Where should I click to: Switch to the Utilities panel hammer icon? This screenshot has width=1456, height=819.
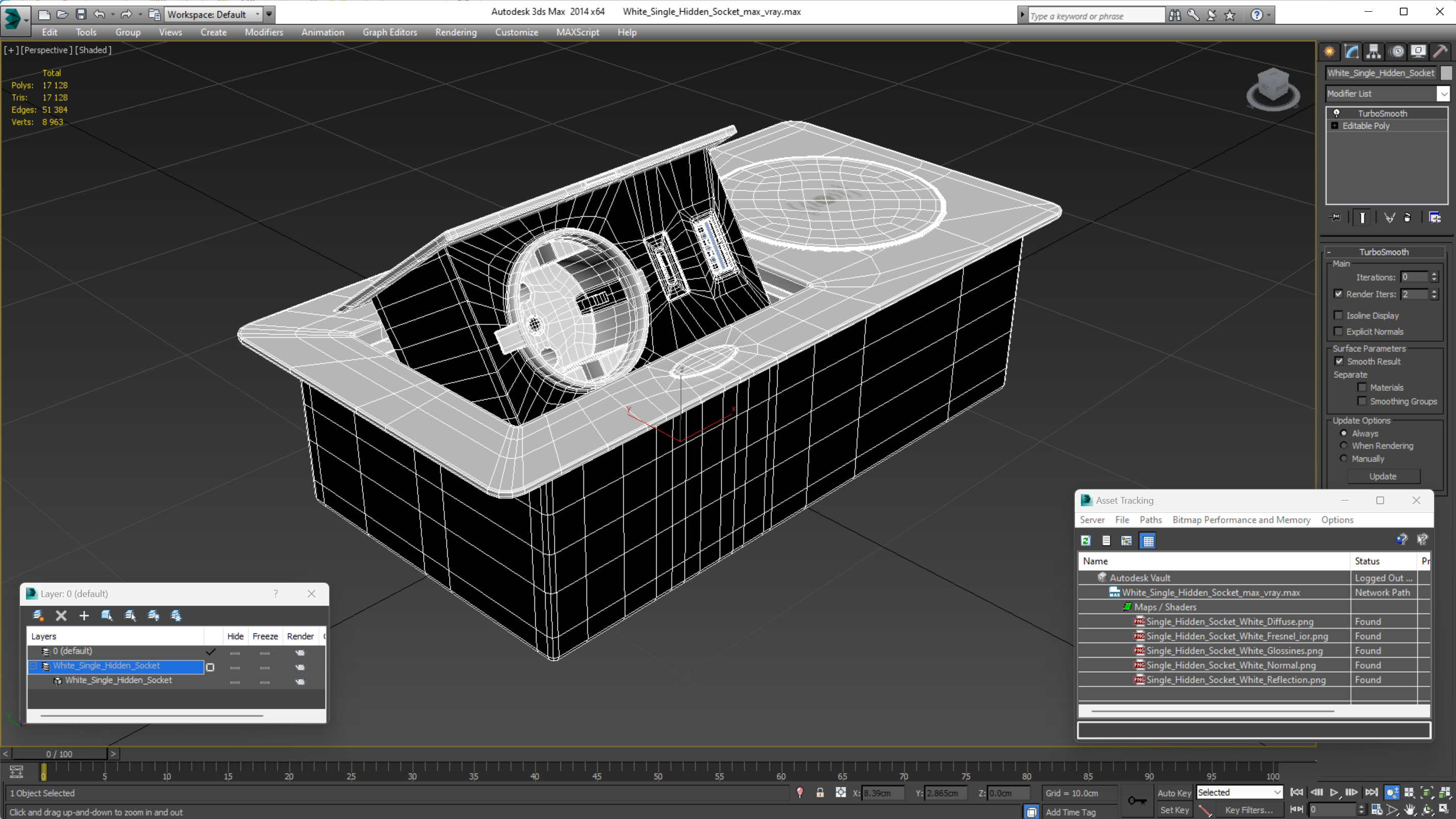pos(1440,52)
